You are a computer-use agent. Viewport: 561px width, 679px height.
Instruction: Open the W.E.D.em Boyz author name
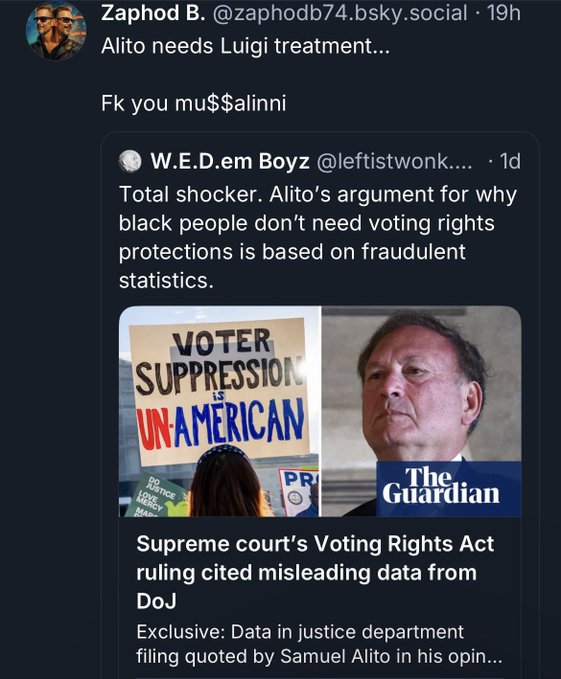point(230,162)
